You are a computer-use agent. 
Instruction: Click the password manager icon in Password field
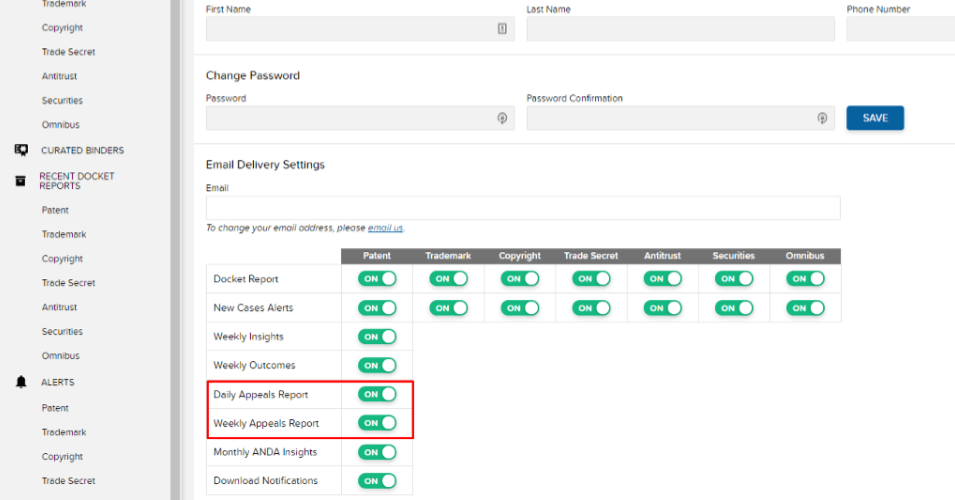pyautogui.click(x=502, y=118)
